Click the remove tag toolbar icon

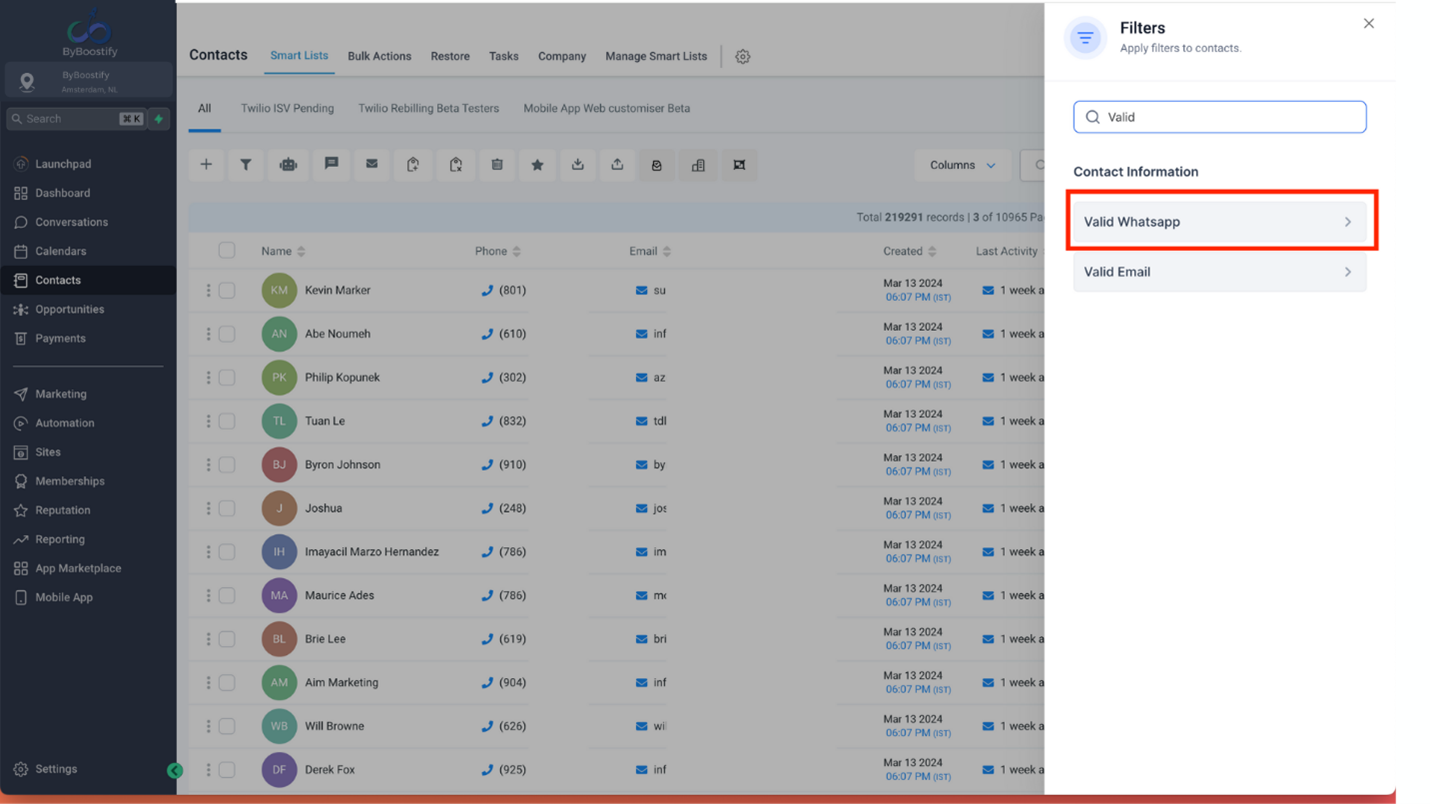(456, 165)
